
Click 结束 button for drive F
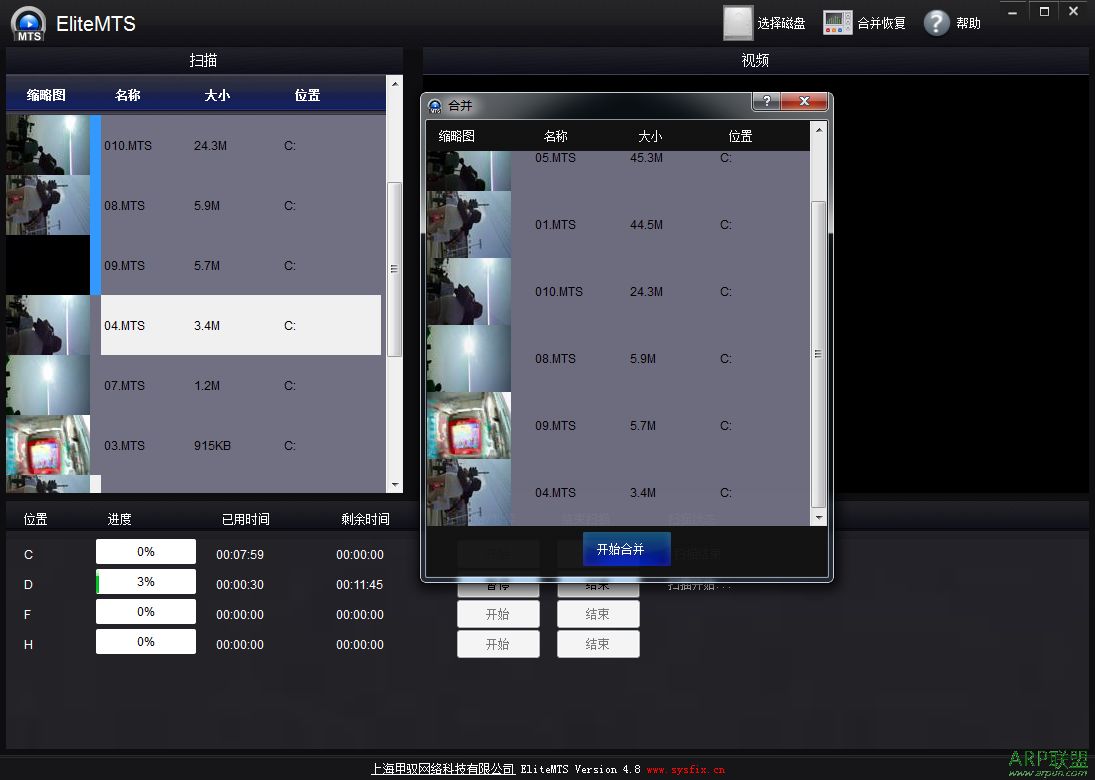(598, 615)
